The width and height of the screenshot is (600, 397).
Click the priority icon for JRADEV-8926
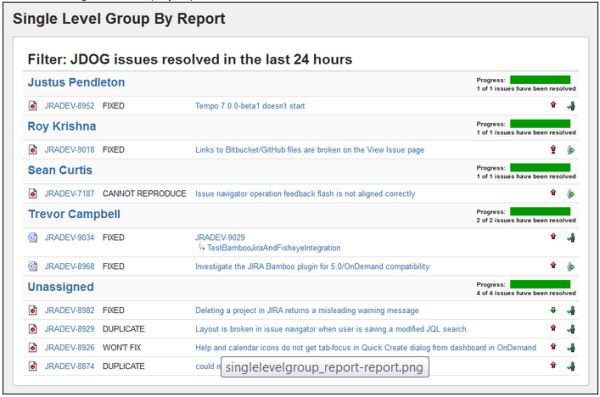(553, 346)
